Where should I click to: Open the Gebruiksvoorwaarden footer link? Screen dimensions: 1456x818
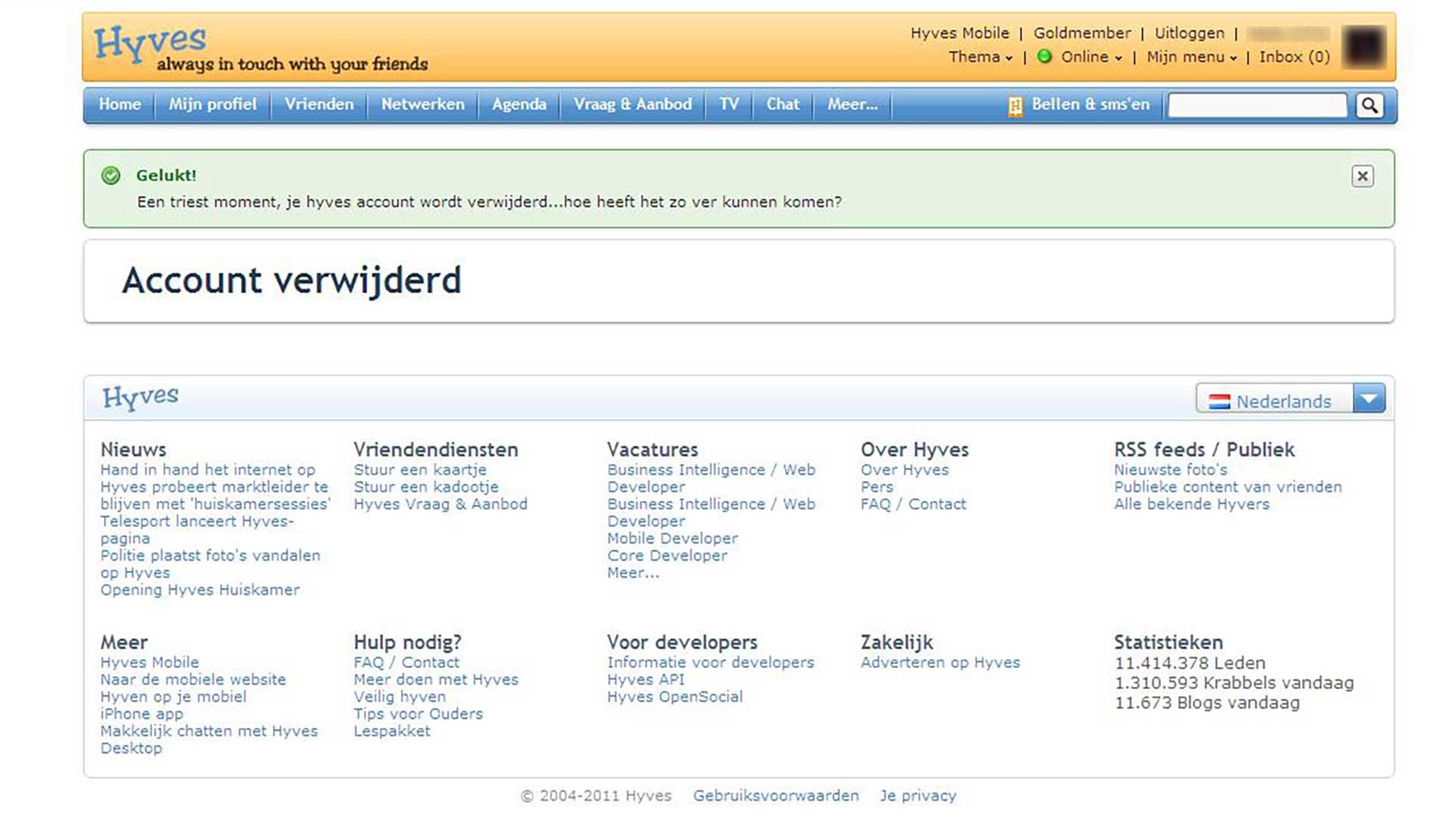(775, 795)
